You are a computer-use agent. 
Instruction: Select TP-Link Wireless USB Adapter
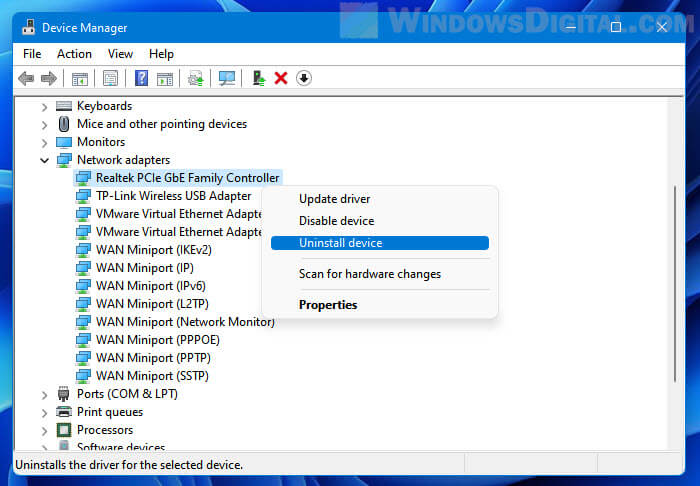(x=174, y=196)
